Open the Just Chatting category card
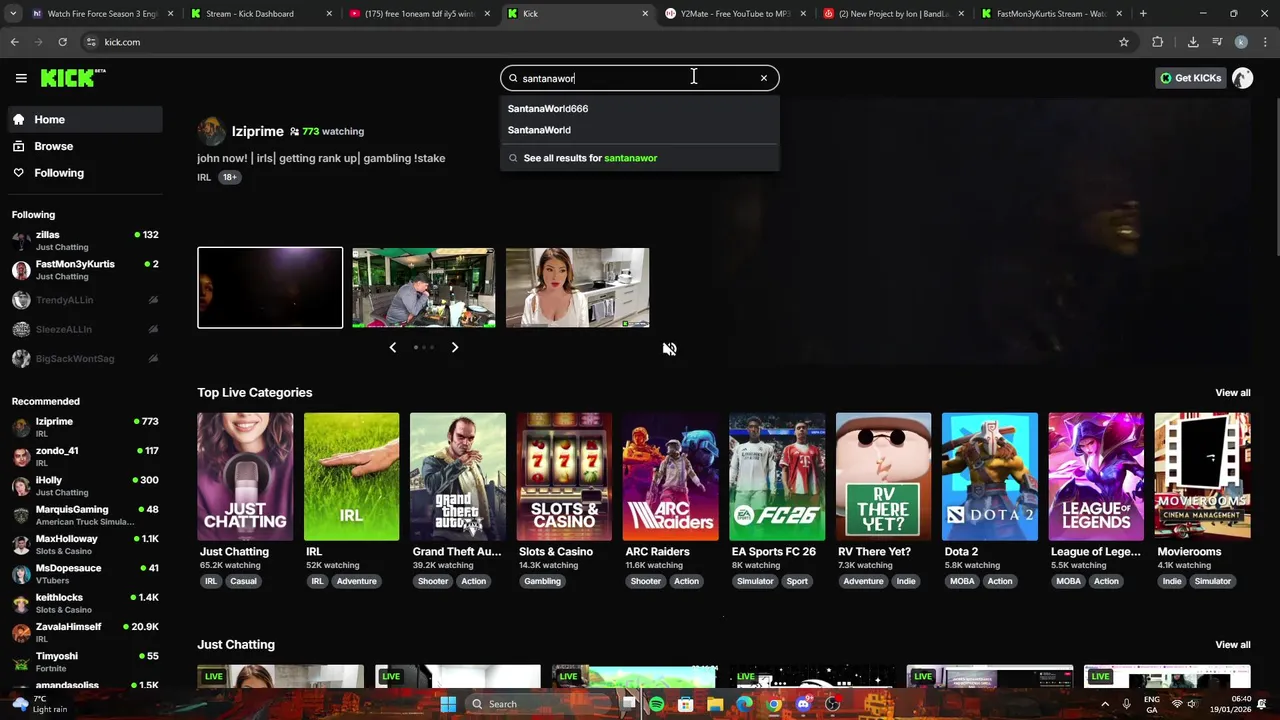The height and width of the screenshot is (720, 1280). coord(245,476)
